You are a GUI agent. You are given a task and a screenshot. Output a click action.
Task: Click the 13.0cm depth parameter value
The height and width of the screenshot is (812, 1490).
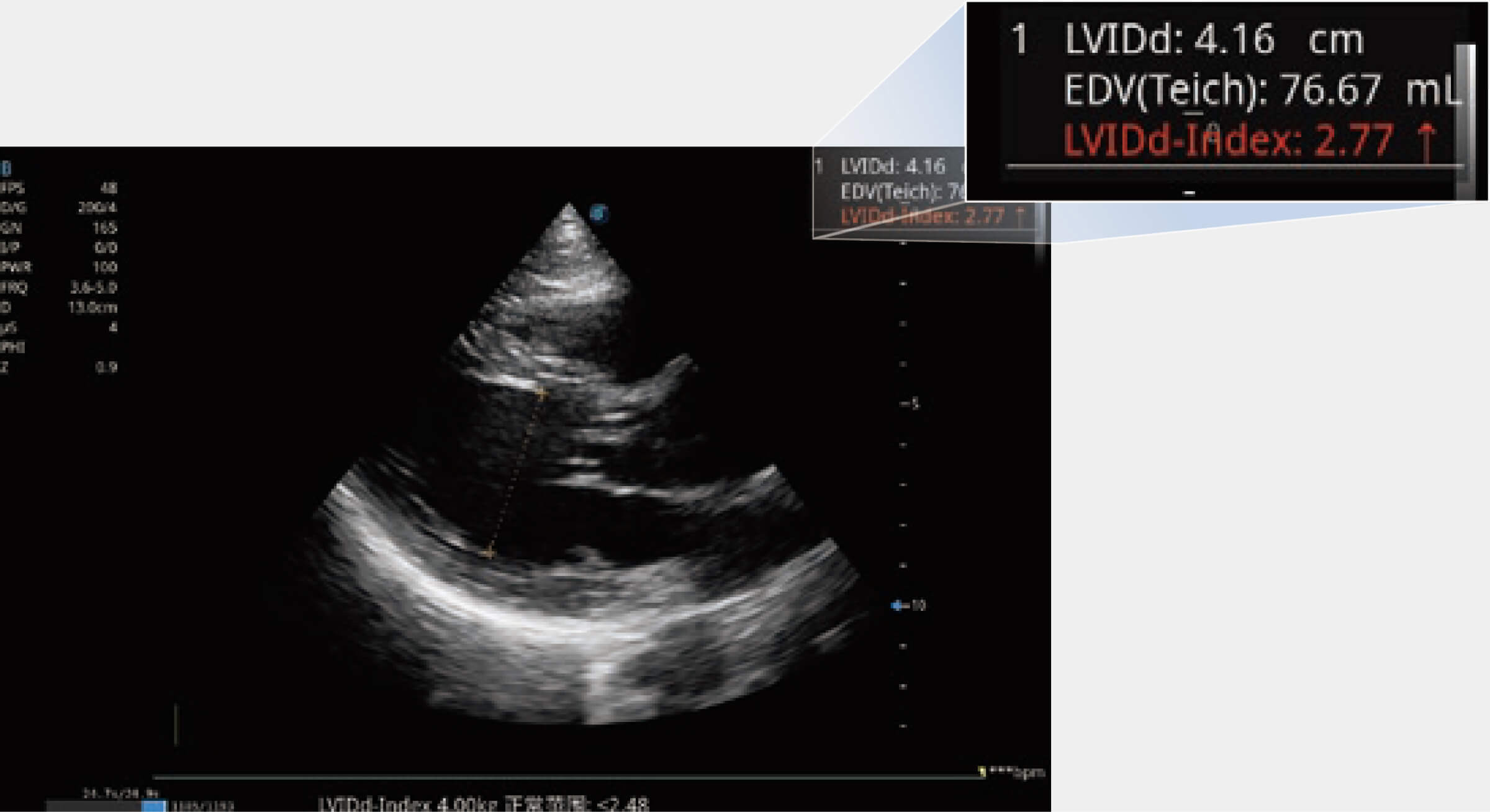(x=93, y=307)
